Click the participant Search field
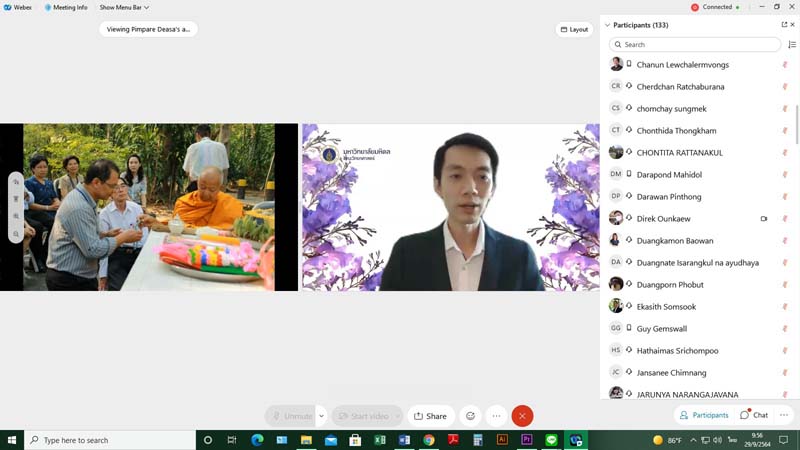Image resolution: width=800 pixels, height=450 pixels. (695, 45)
